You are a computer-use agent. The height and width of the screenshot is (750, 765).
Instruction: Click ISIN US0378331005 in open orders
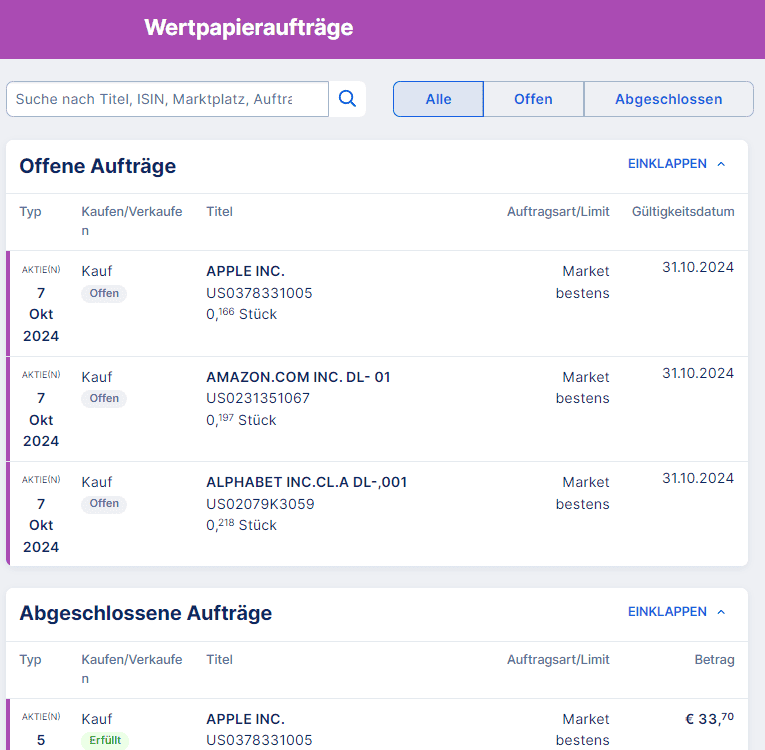[x=259, y=293]
